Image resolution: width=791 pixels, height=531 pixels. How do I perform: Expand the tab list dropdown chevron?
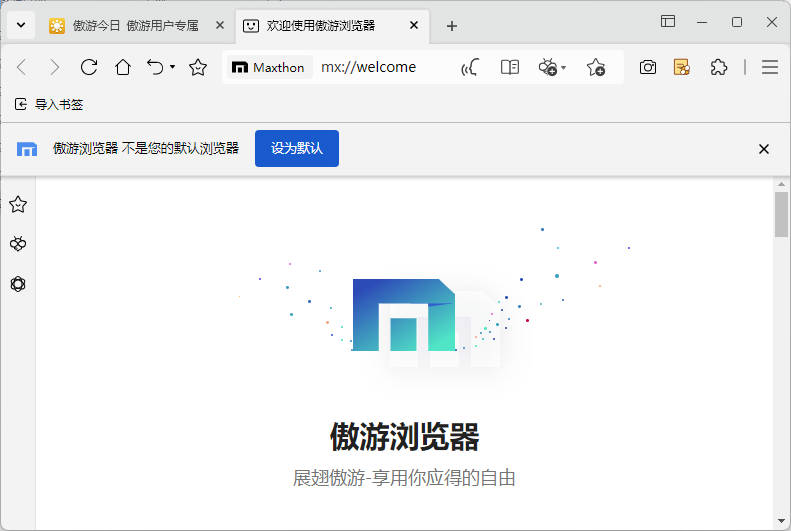(x=19, y=25)
